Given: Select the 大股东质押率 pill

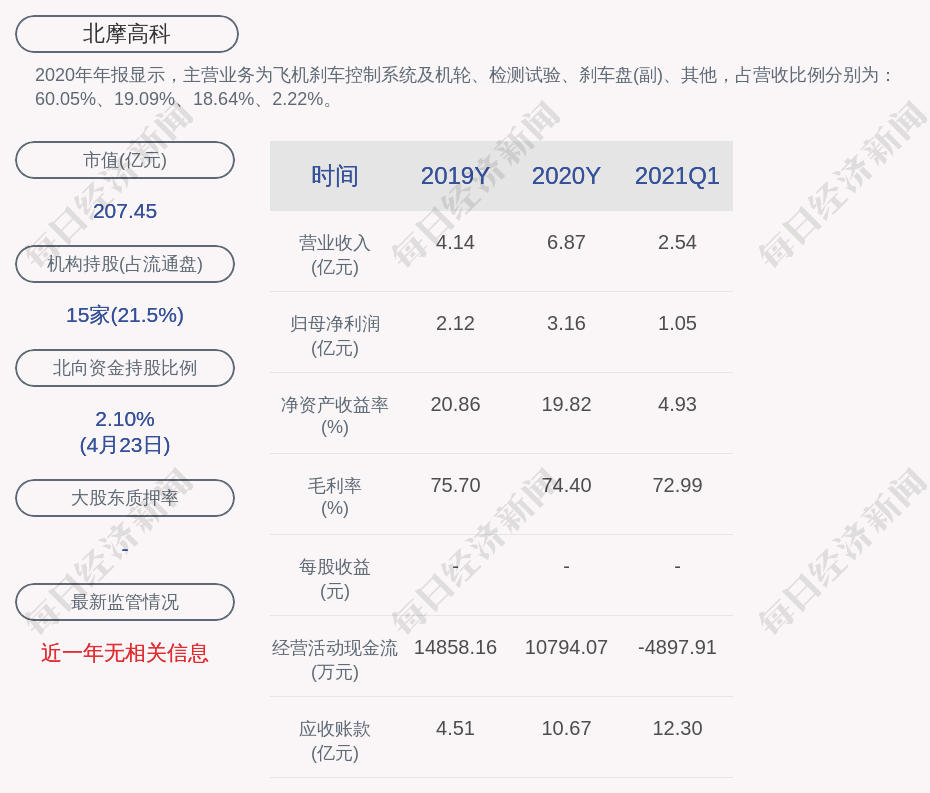Looking at the screenshot, I should (x=125, y=498).
